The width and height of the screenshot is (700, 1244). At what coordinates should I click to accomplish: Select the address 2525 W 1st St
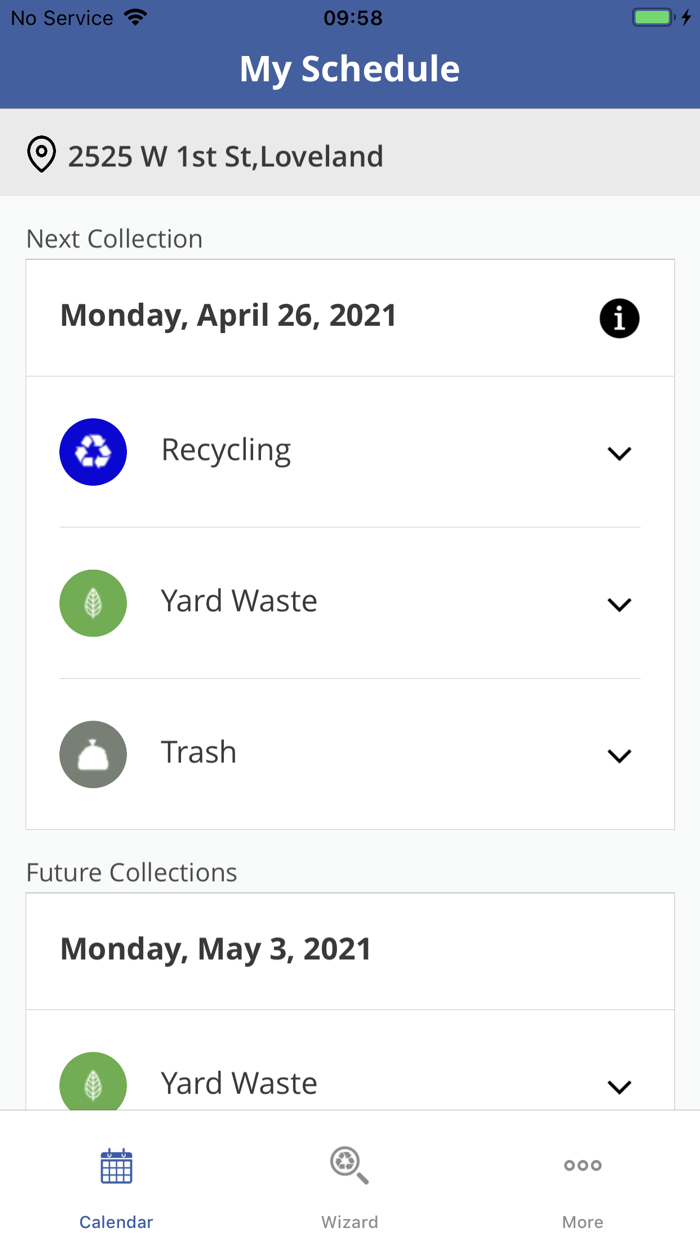(x=225, y=156)
